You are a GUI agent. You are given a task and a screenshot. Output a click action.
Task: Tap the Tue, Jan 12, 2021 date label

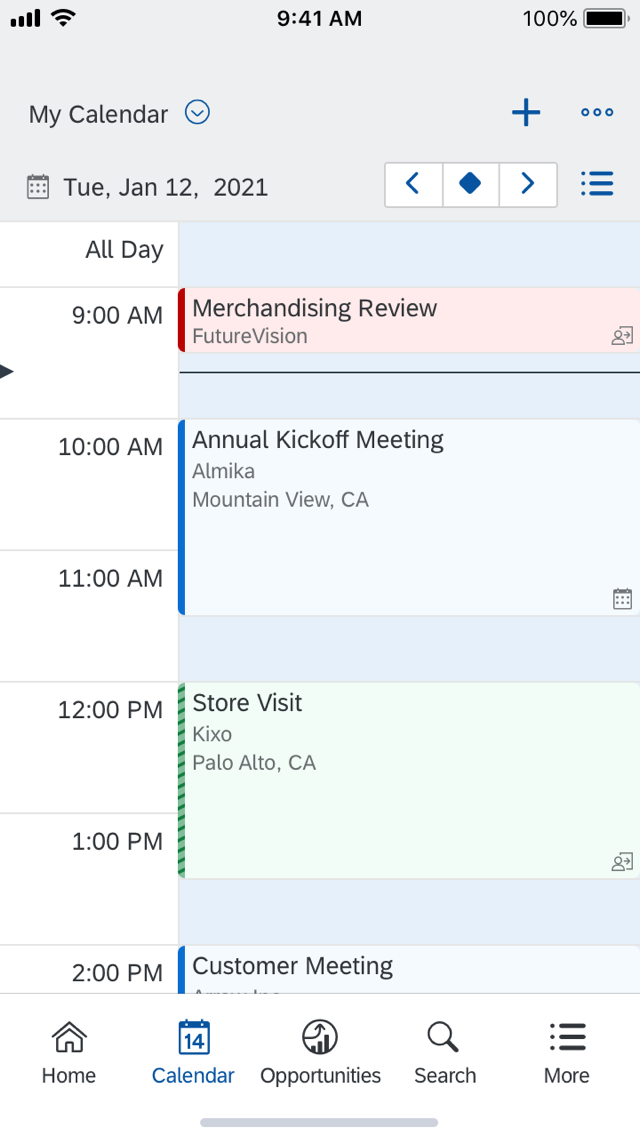click(x=165, y=187)
